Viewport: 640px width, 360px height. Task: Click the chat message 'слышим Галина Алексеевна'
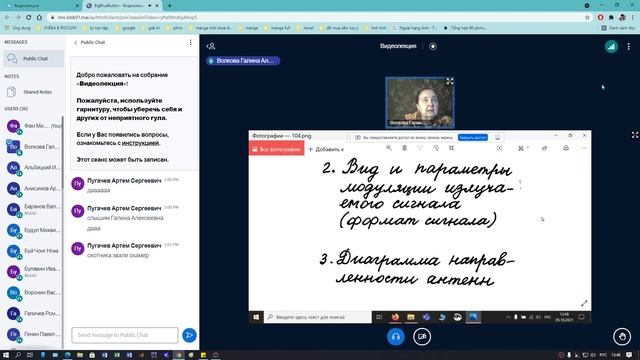(125, 218)
